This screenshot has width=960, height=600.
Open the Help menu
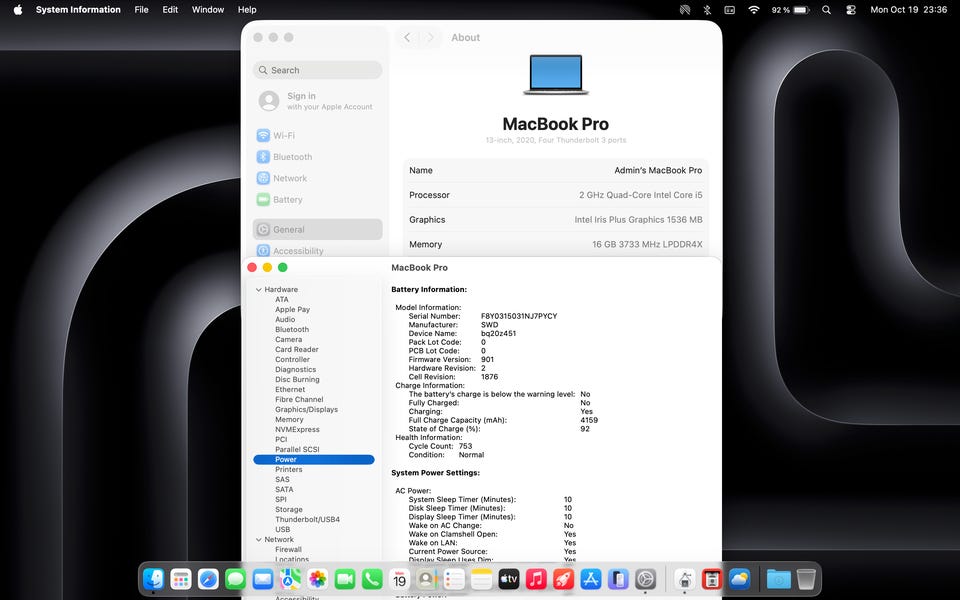247,10
